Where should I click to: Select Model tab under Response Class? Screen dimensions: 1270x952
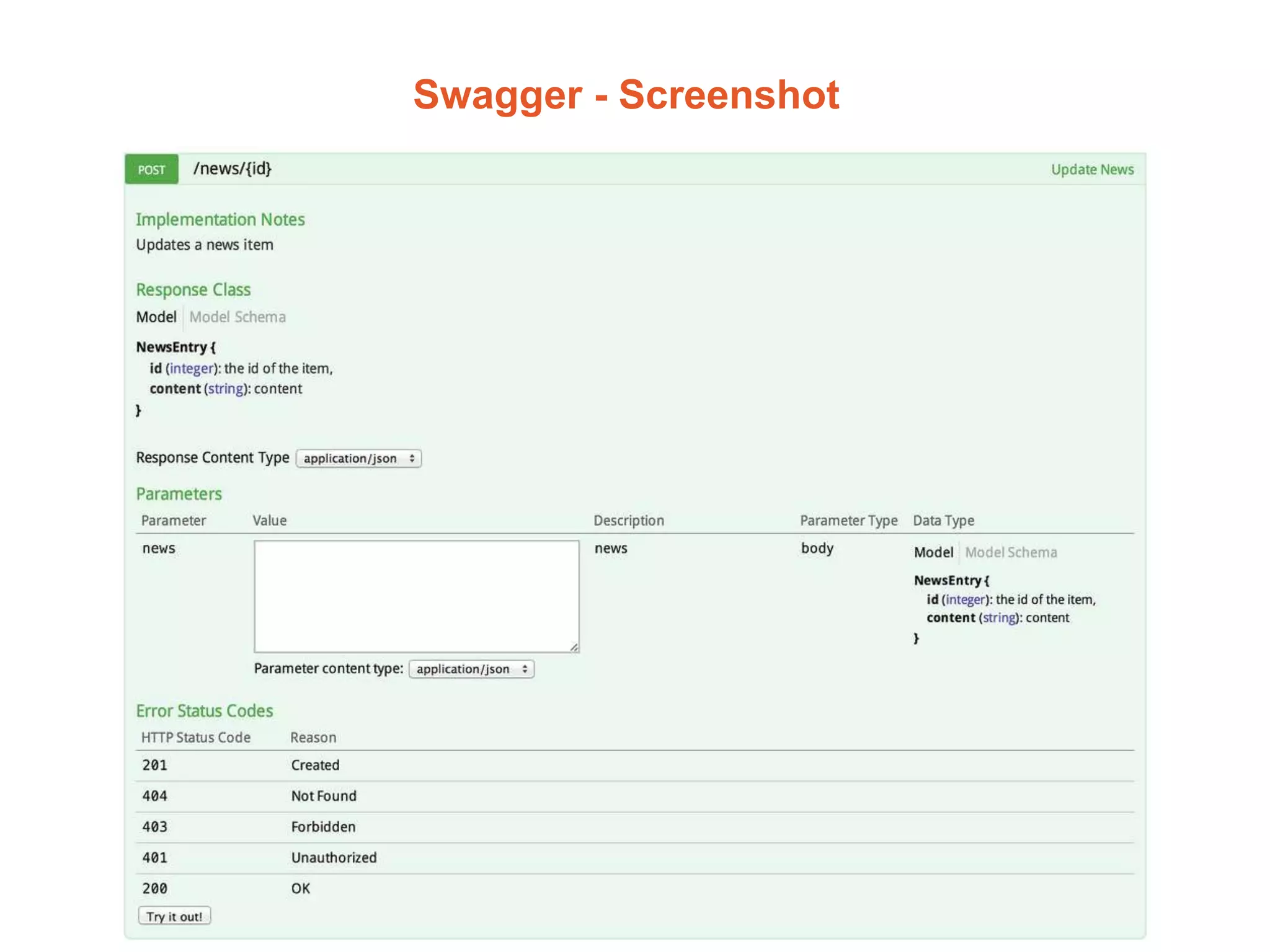coord(156,317)
